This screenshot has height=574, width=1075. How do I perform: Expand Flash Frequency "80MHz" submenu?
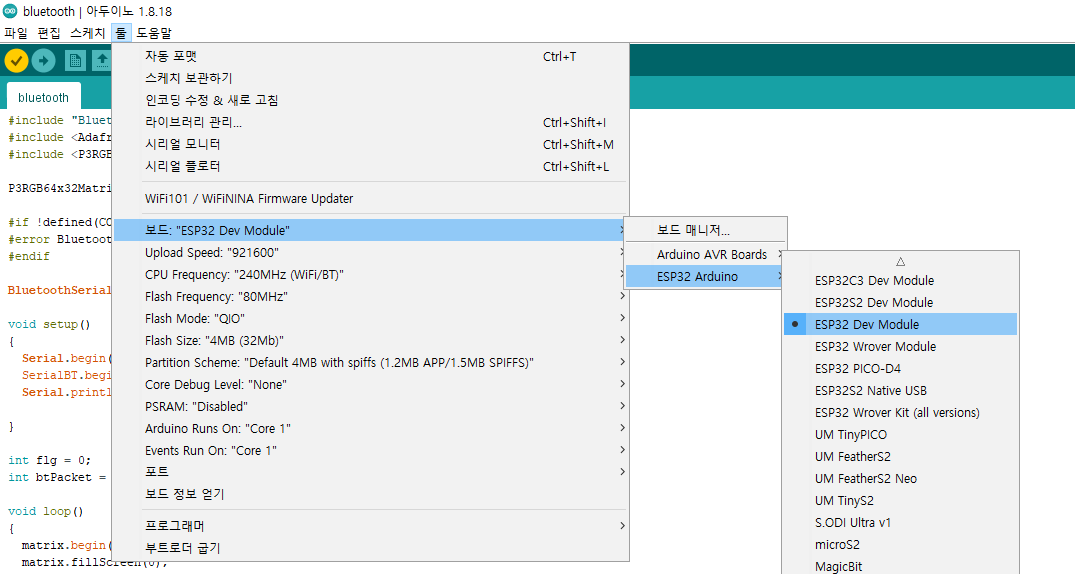(x=370, y=296)
